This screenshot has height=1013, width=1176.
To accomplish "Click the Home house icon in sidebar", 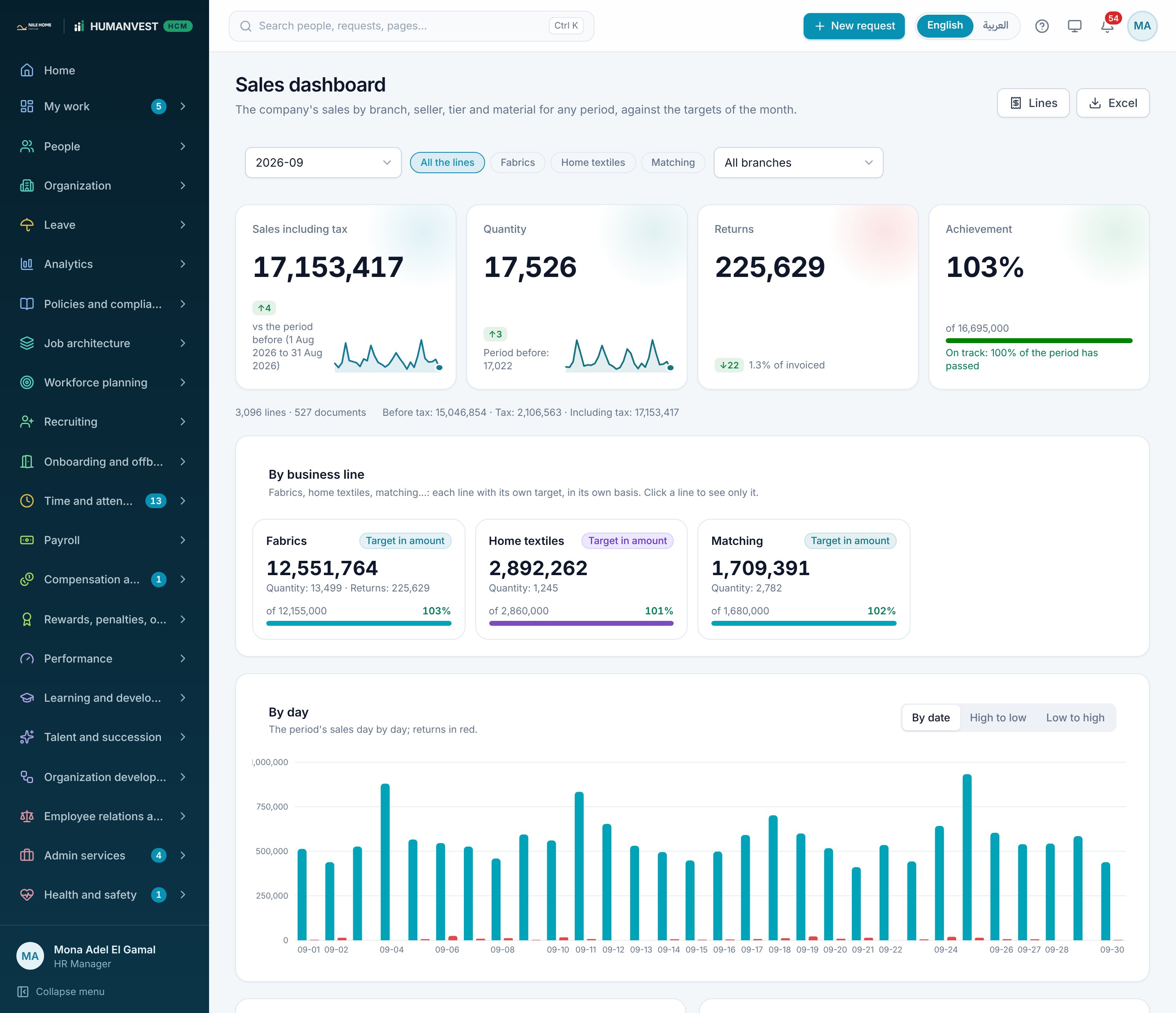I will click(x=27, y=70).
